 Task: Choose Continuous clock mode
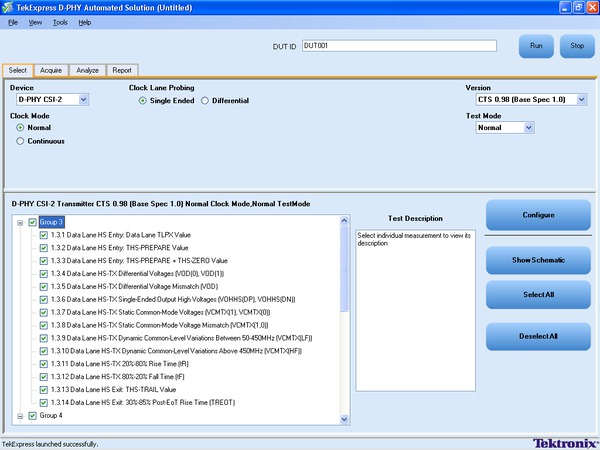point(21,141)
